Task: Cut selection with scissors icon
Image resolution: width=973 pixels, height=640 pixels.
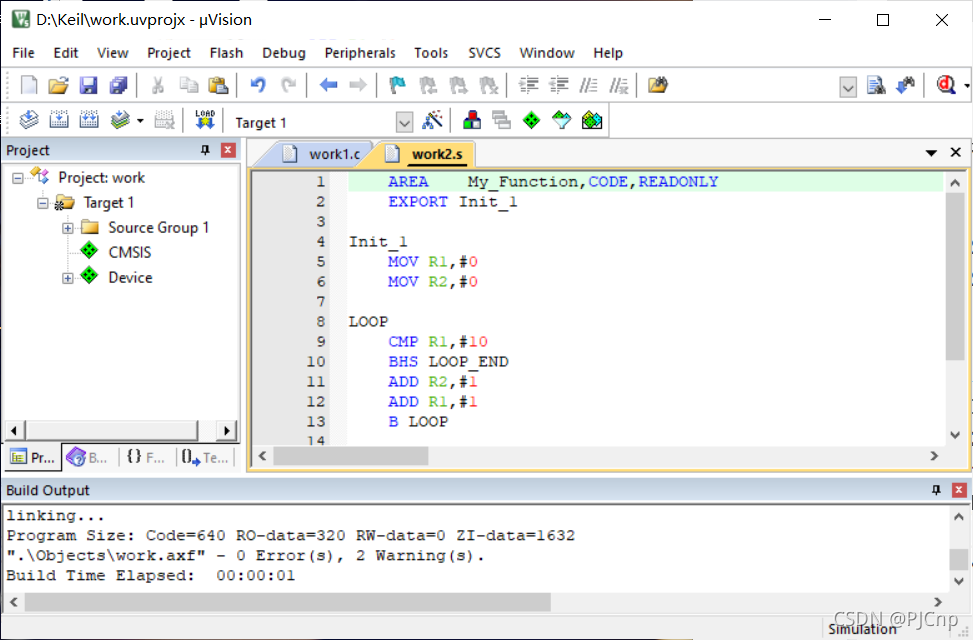Action: [x=158, y=85]
